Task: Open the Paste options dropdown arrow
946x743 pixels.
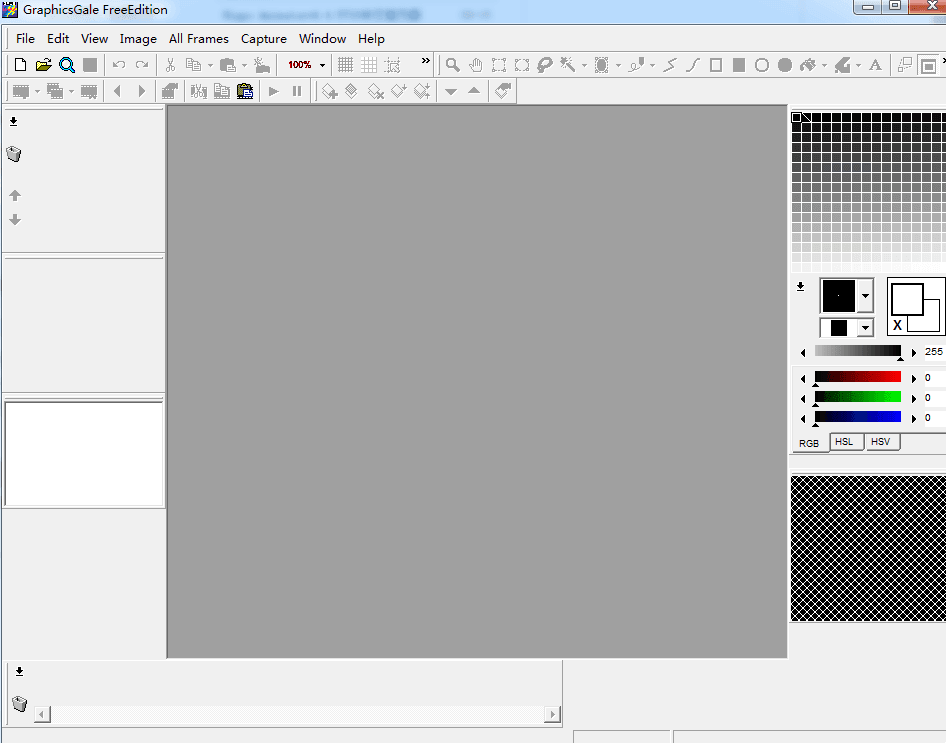Action: pyautogui.click(x=244, y=65)
